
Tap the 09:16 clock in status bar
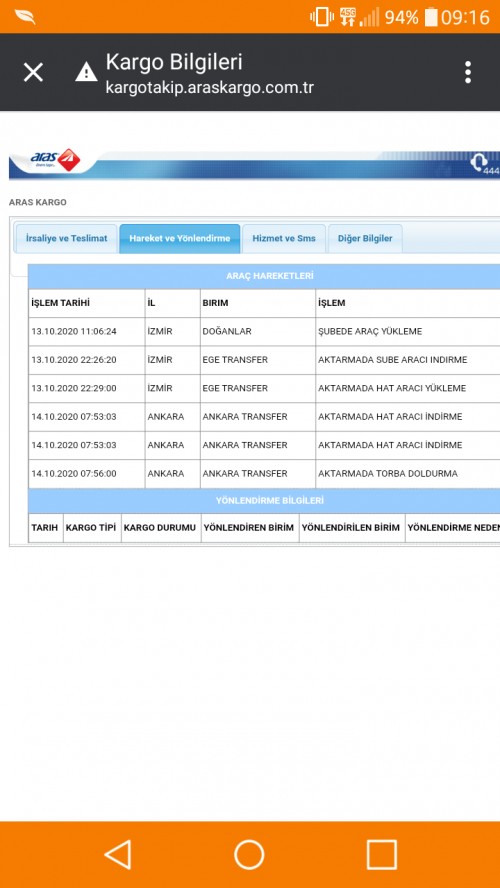point(465,17)
